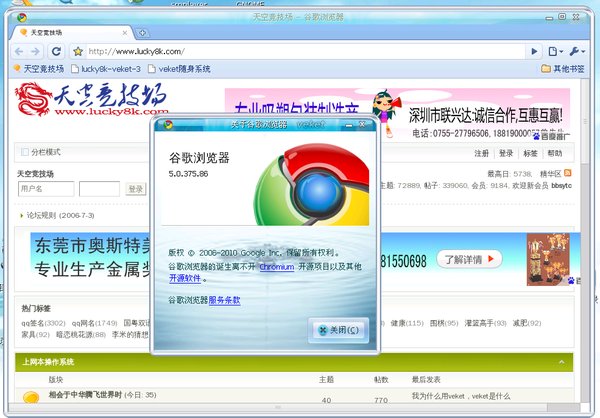Open the wrench settings menu

(x=577, y=51)
